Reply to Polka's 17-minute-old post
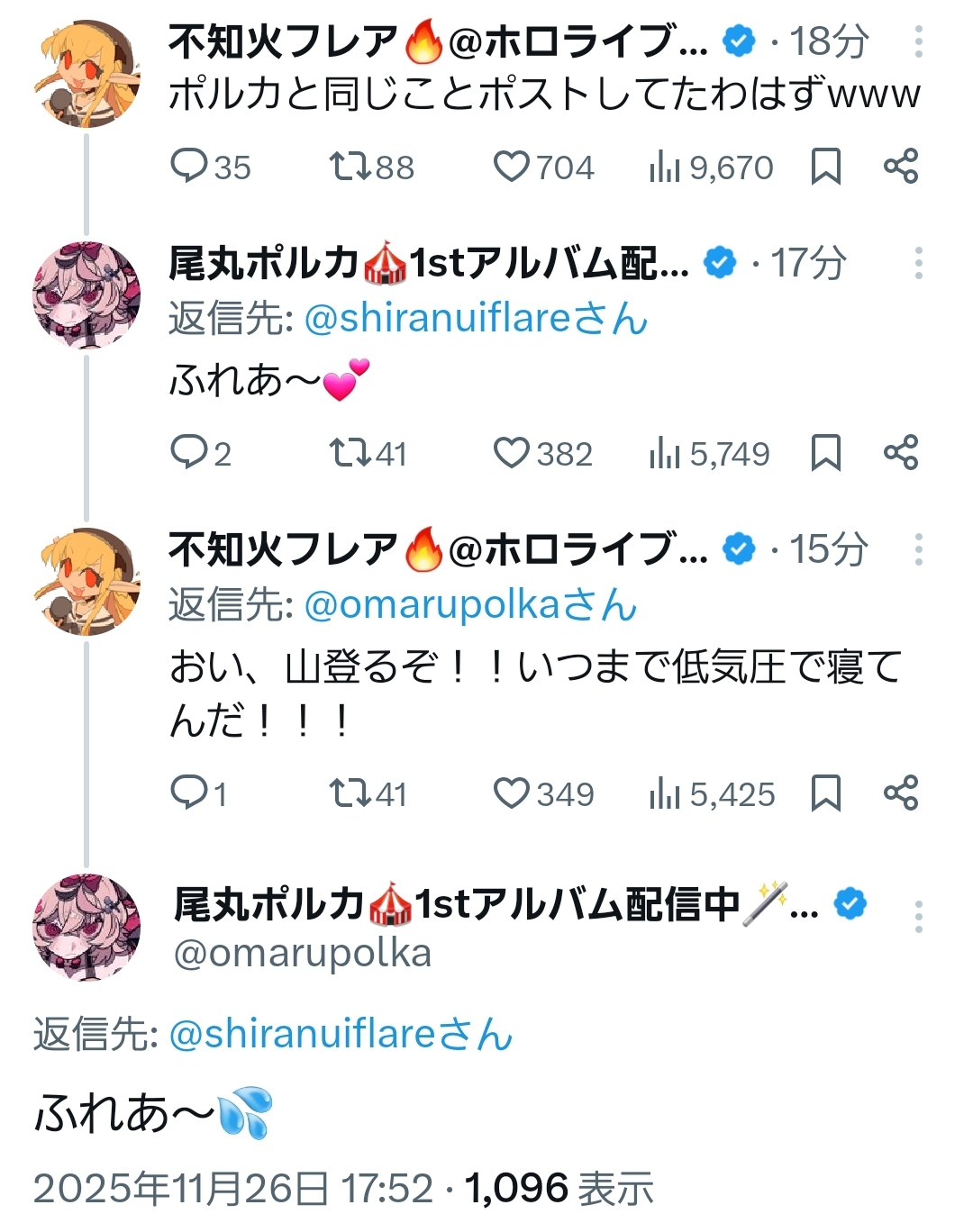The height and width of the screenshot is (1232, 973). click(x=189, y=453)
